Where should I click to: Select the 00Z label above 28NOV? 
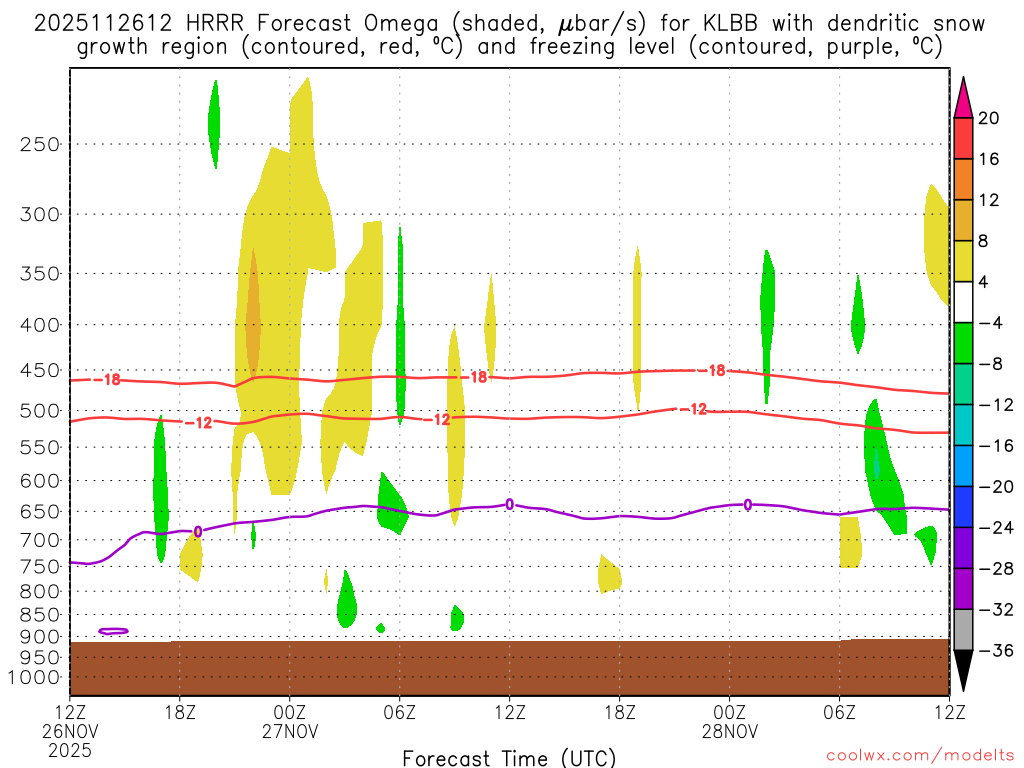729,712
